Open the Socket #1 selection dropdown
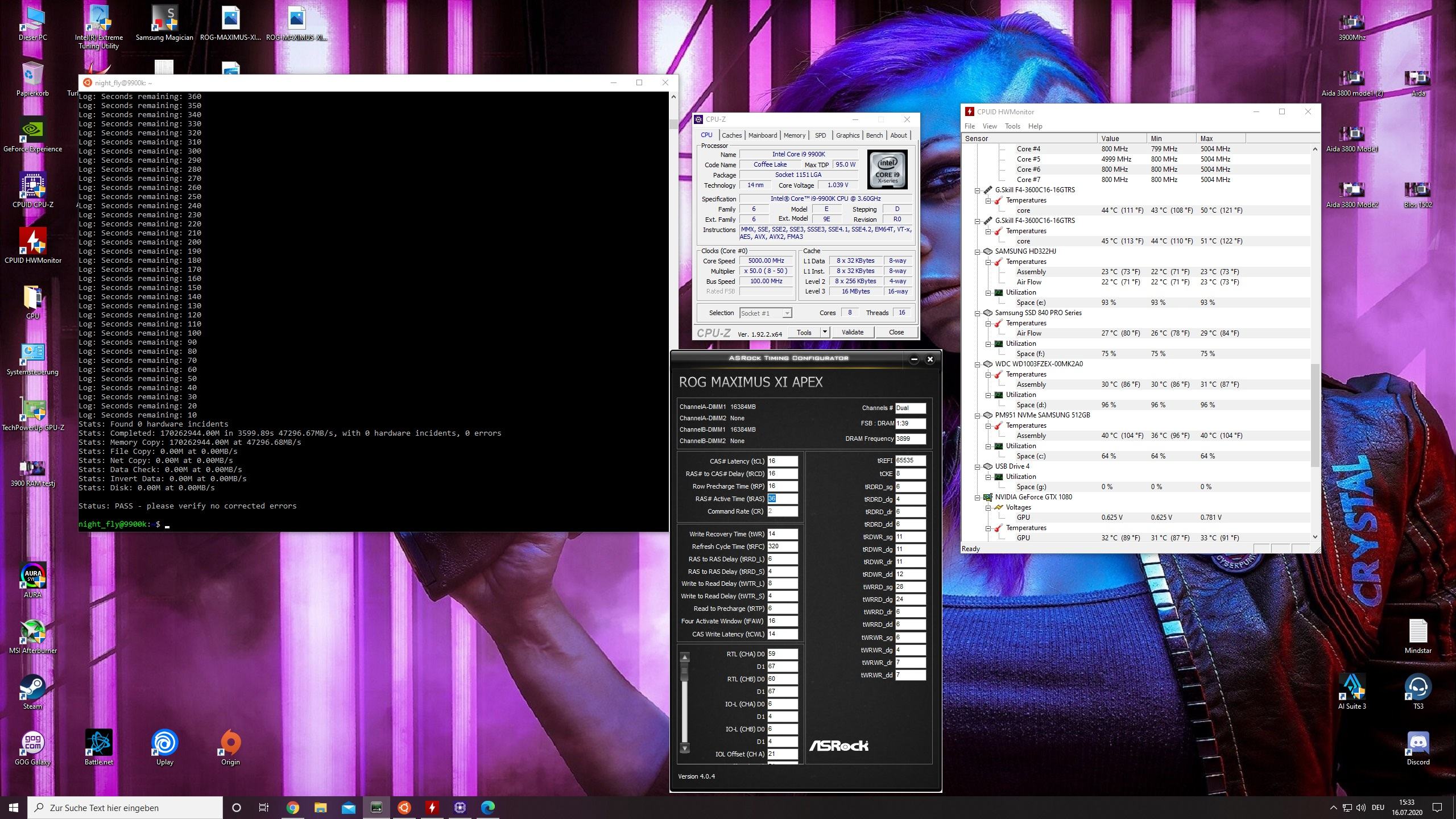The height and width of the screenshot is (819, 1456). (765, 313)
